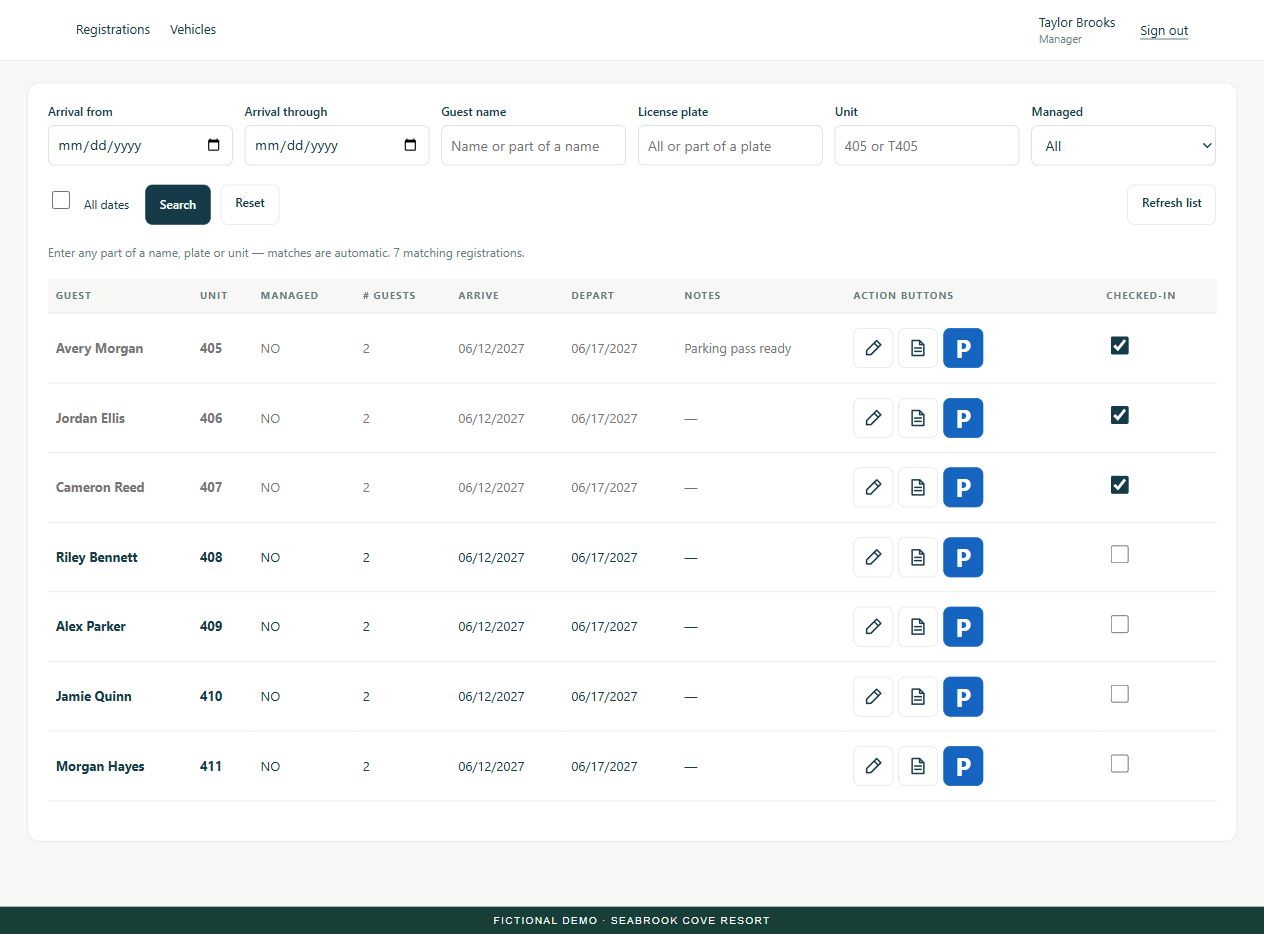The image size is (1264, 934).
Task: Focus the Unit input field
Action: coord(927,145)
